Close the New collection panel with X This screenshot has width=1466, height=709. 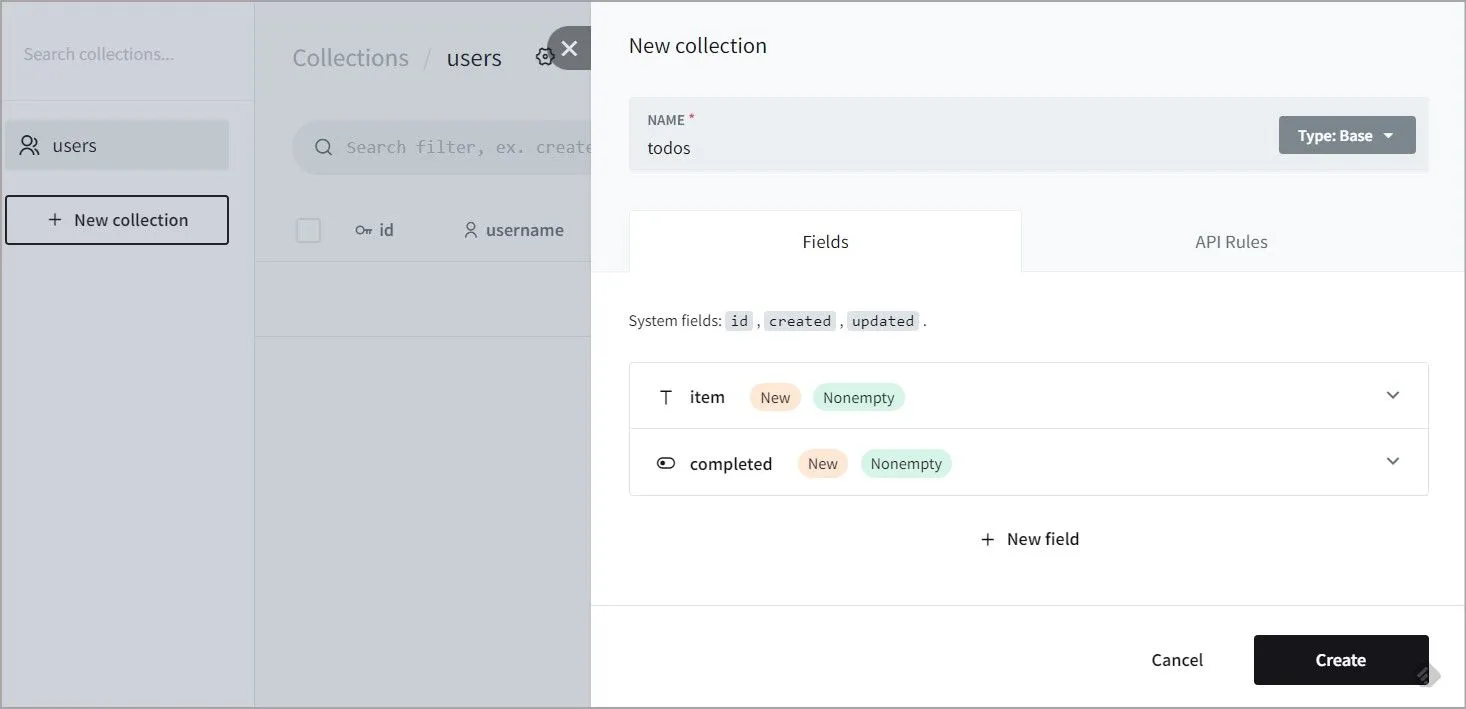[570, 48]
